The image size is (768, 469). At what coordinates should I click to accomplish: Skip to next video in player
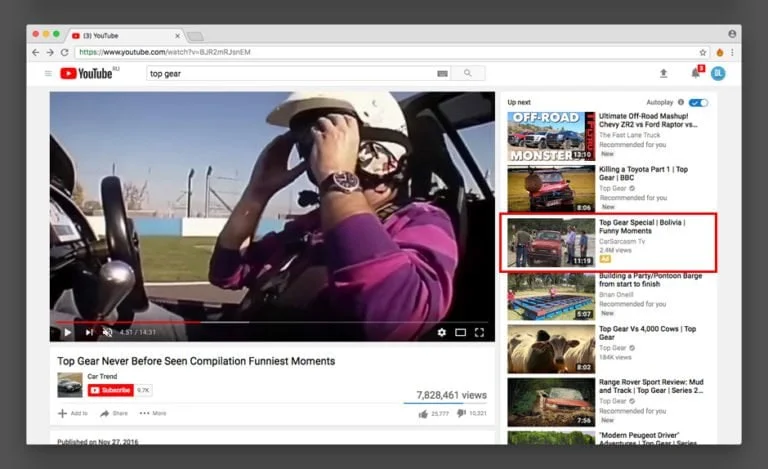[88, 332]
